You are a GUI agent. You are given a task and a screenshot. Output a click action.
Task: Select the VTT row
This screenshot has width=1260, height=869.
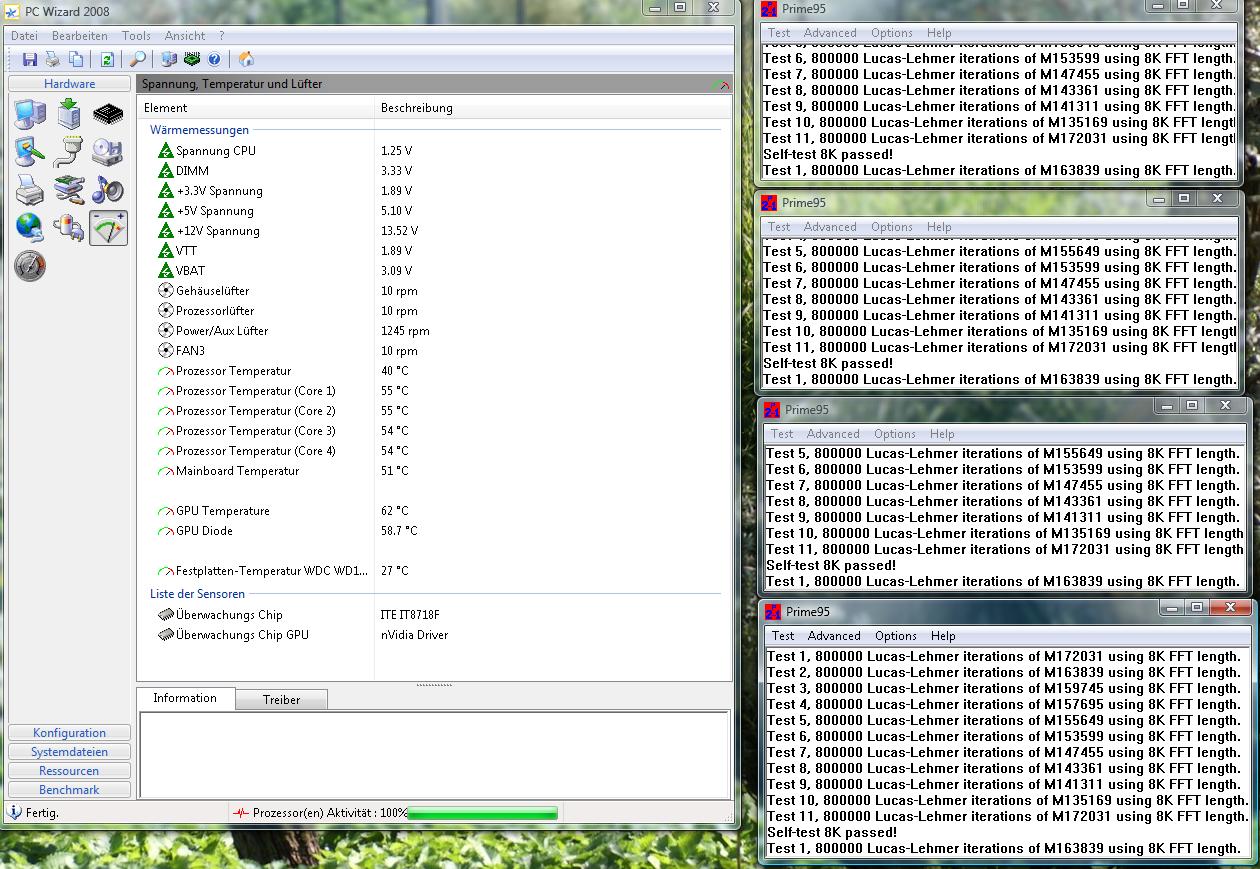(x=434, y=251)
